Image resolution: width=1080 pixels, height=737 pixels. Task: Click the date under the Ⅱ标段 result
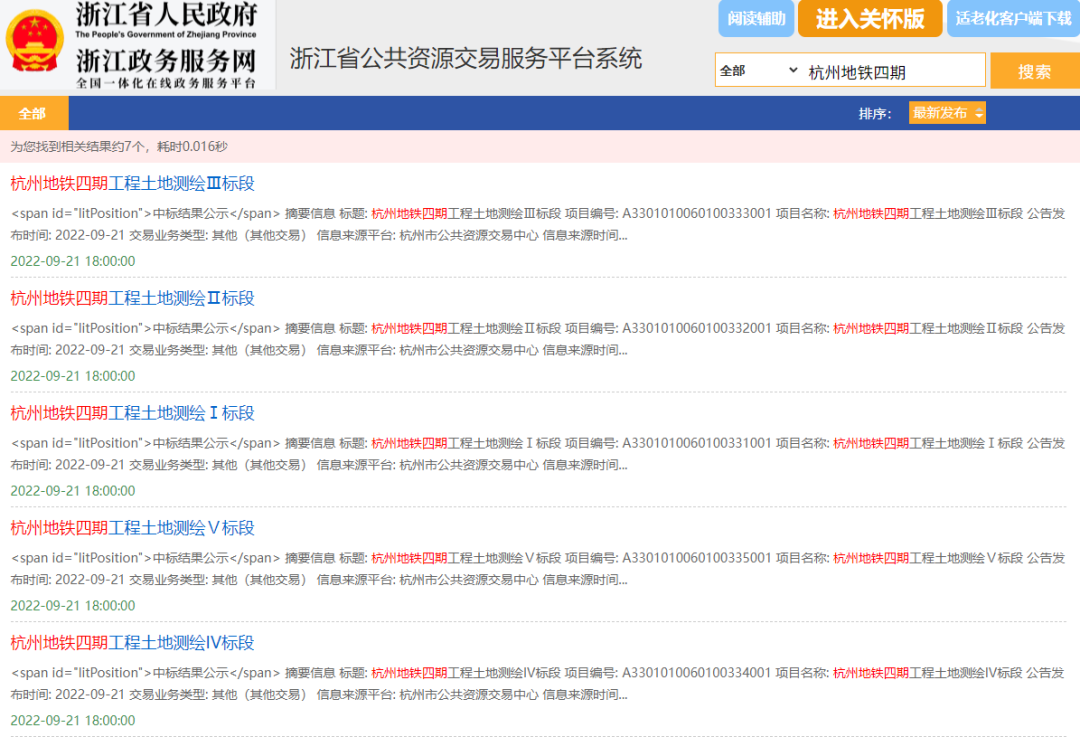(73, 376)
